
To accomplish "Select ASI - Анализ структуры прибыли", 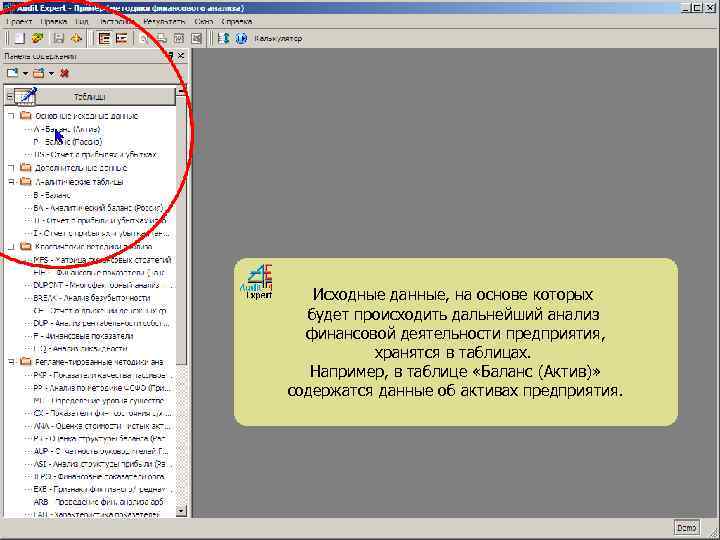I will [x=101, y=464].
